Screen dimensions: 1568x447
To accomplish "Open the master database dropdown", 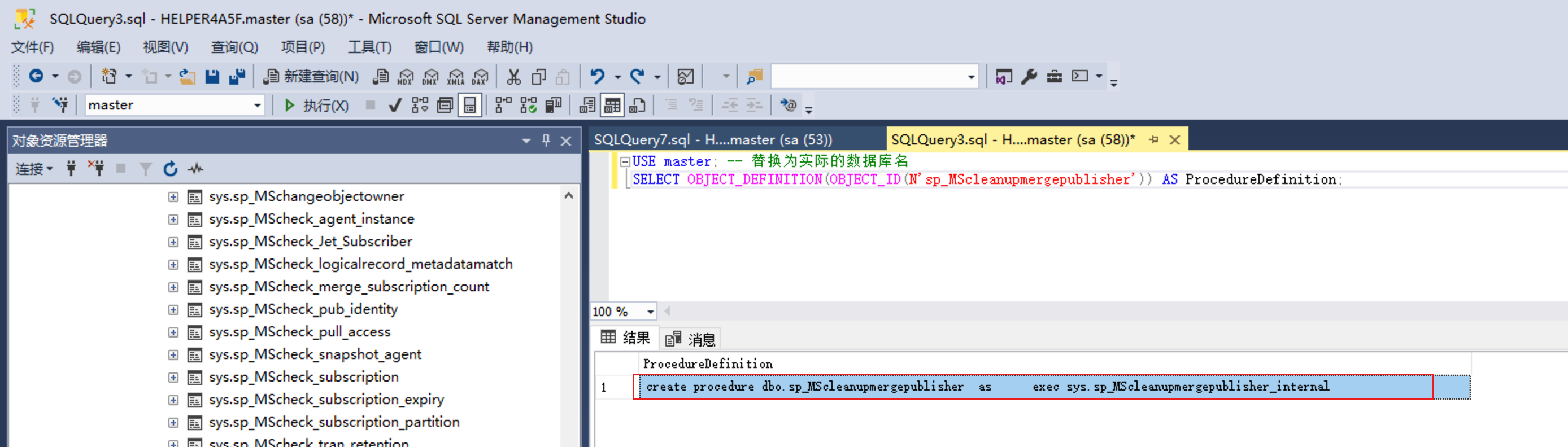I will 258,106.
